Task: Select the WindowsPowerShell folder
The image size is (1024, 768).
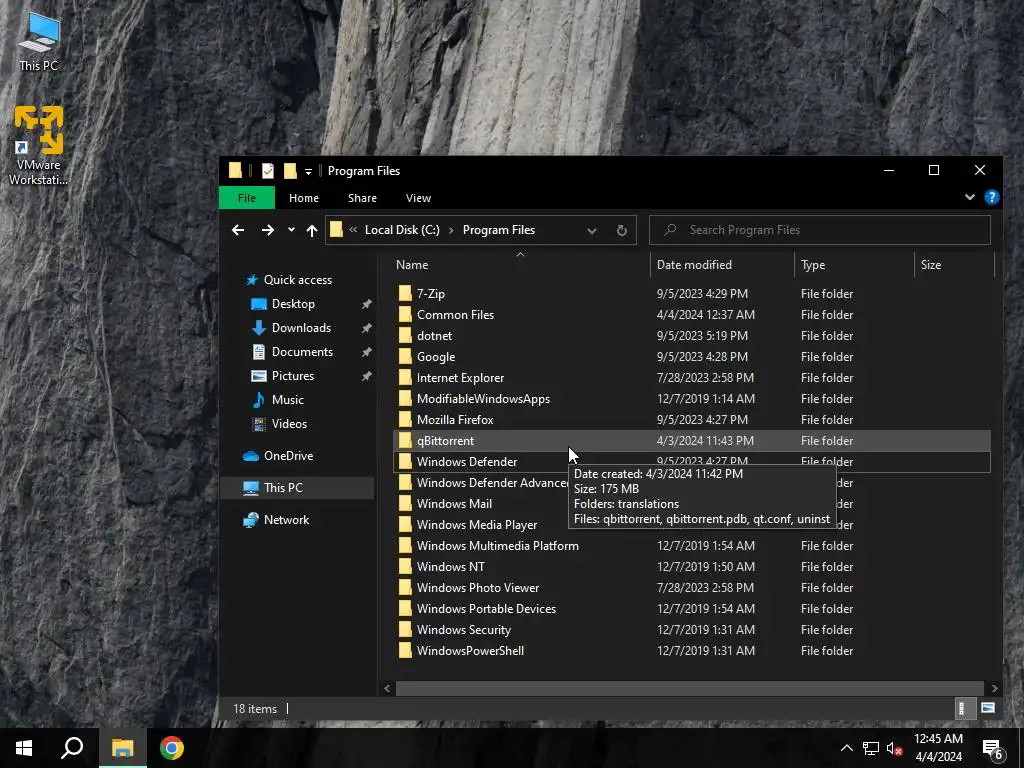Action: [692, 650]
